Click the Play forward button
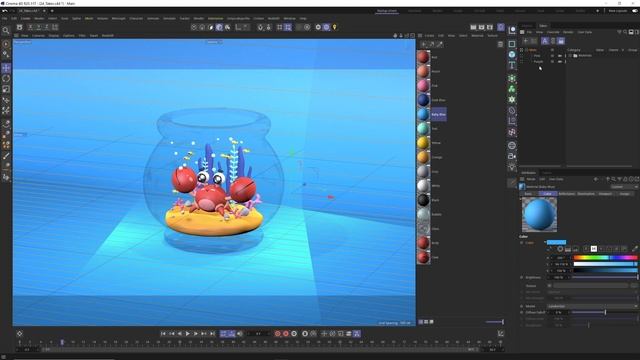Screen dimensions: 640x360 click(x=188, y=333)
